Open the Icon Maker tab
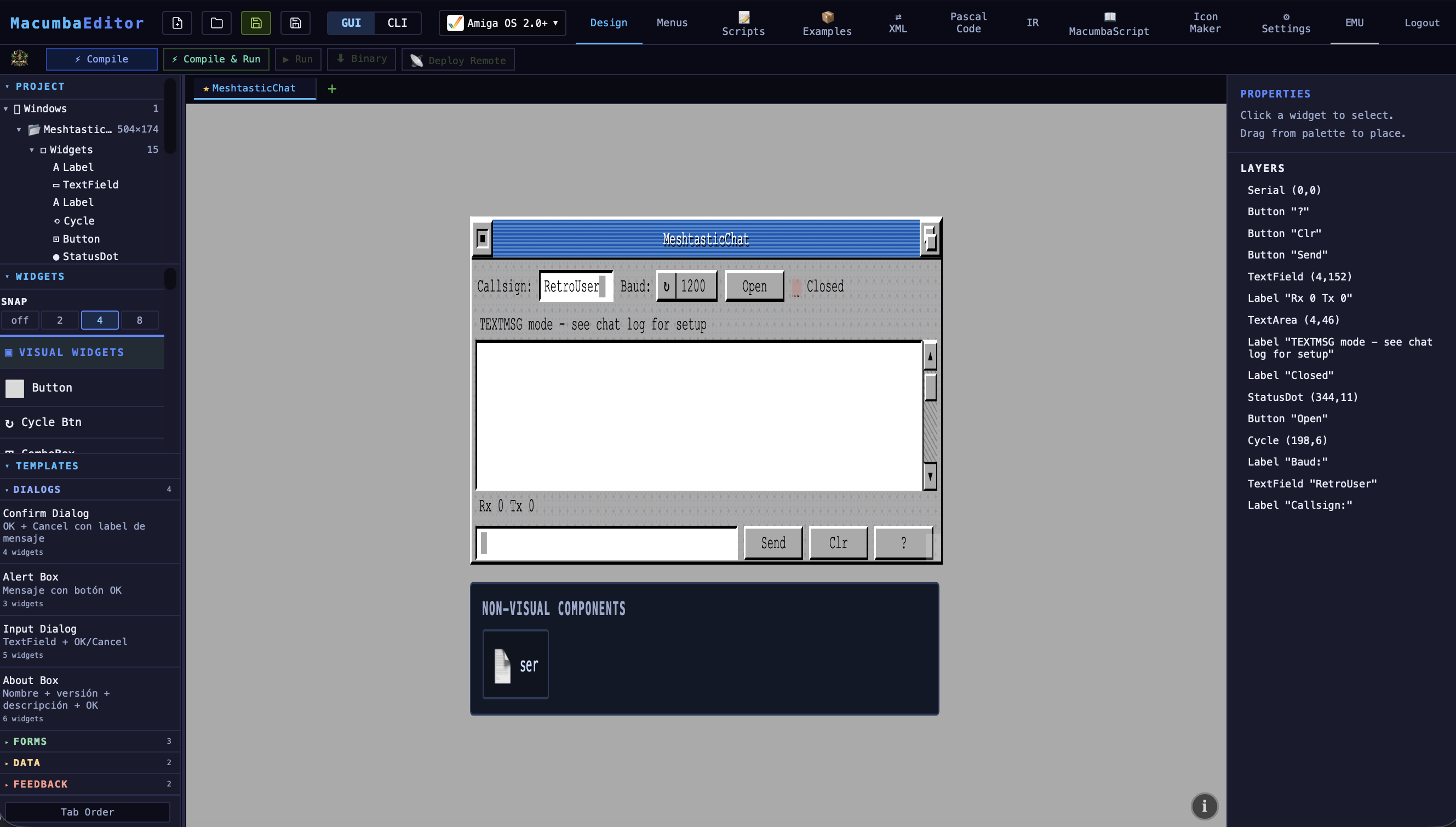 1205,22
